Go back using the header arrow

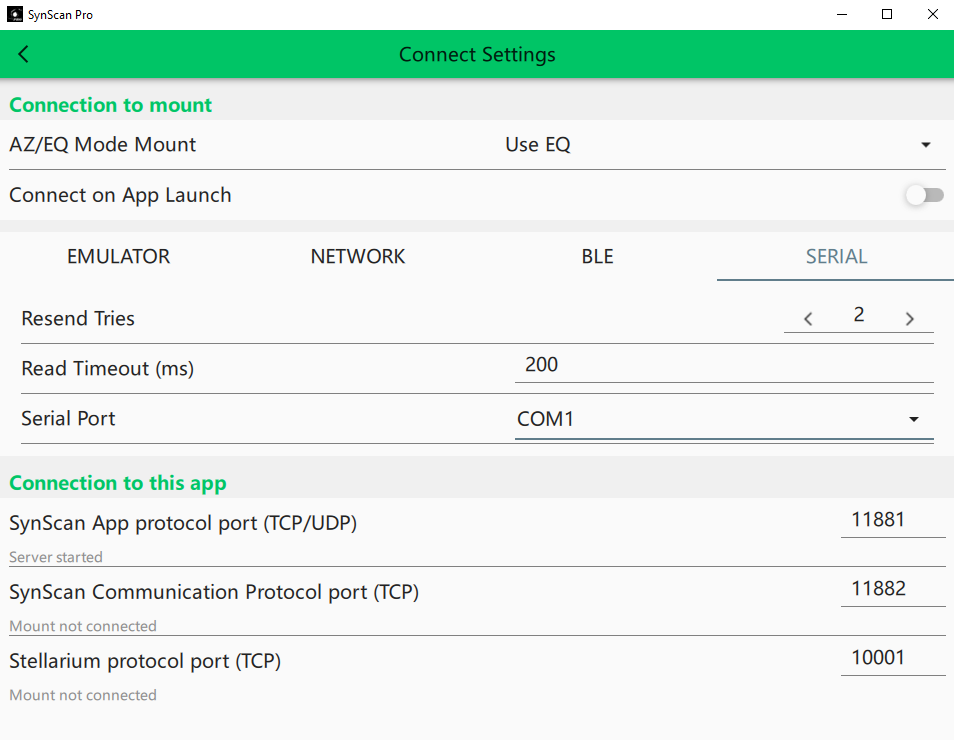pos(24,55)
